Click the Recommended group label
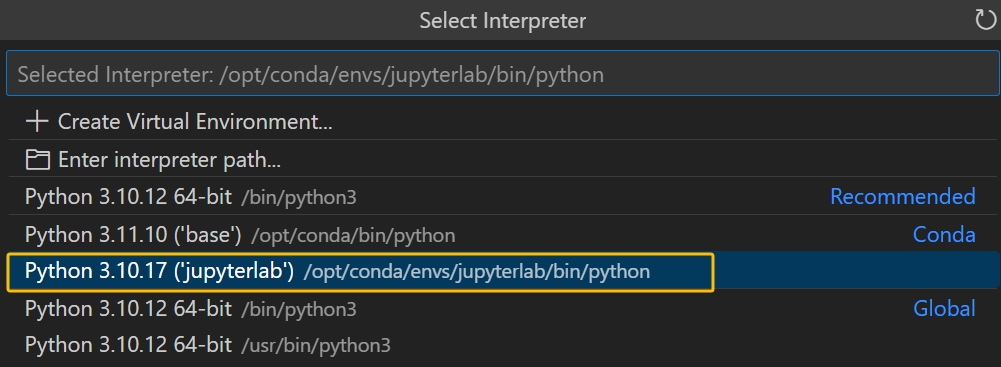 tap(902, 197)
